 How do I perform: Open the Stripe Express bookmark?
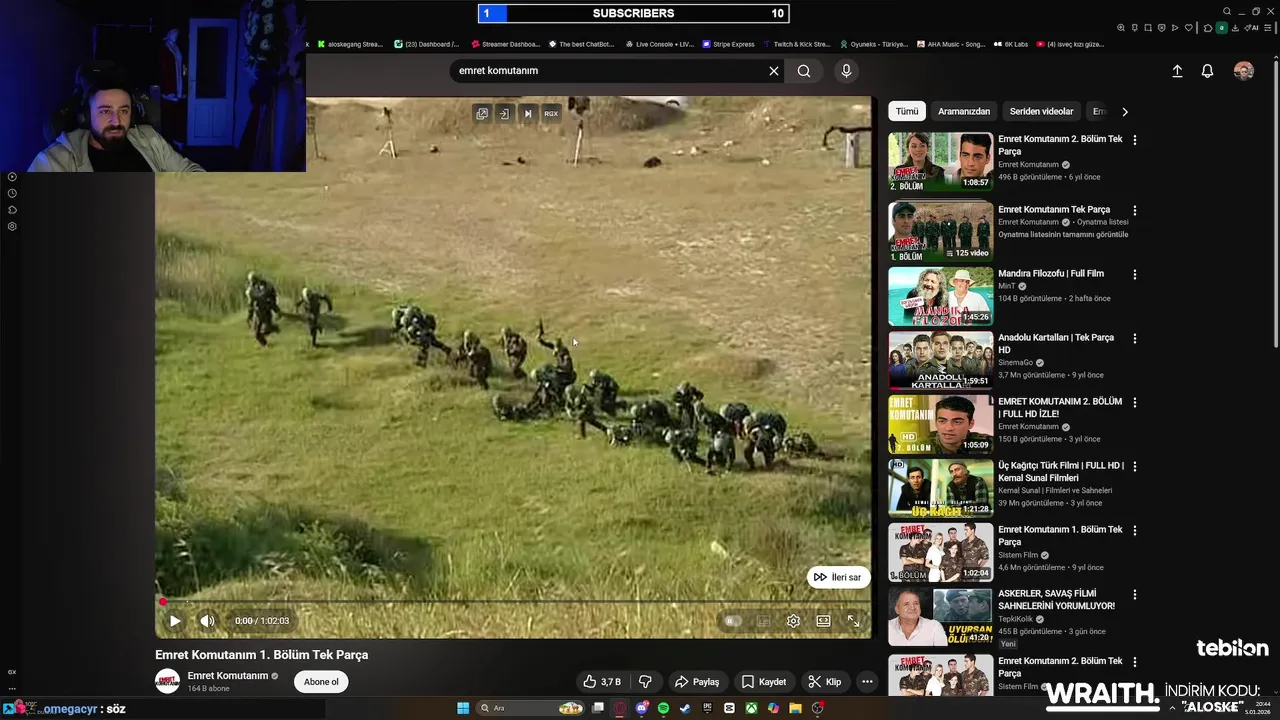click(x=728, y=44)
